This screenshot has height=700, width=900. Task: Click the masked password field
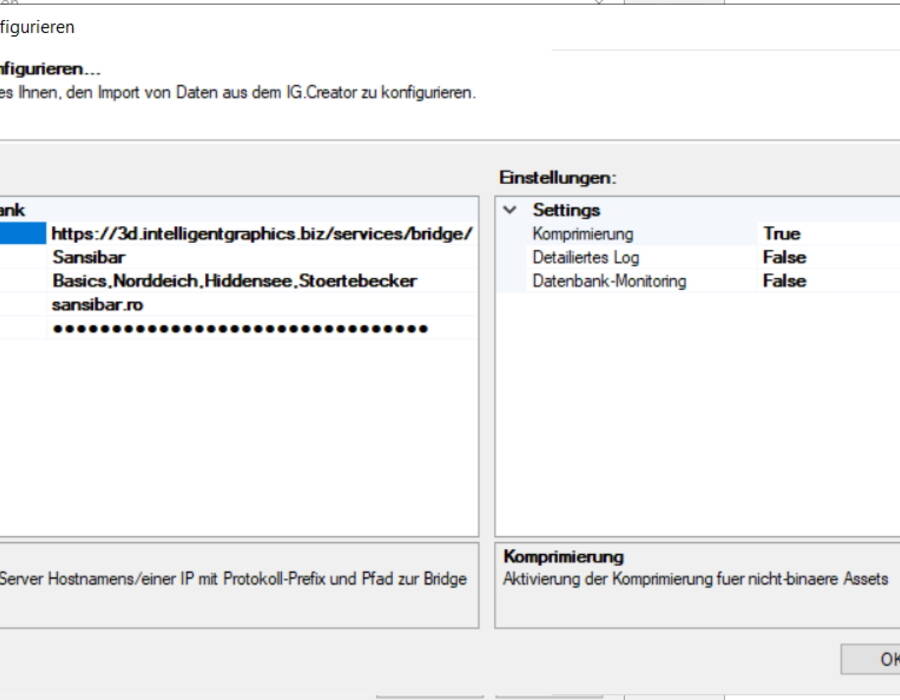point(262,328)
